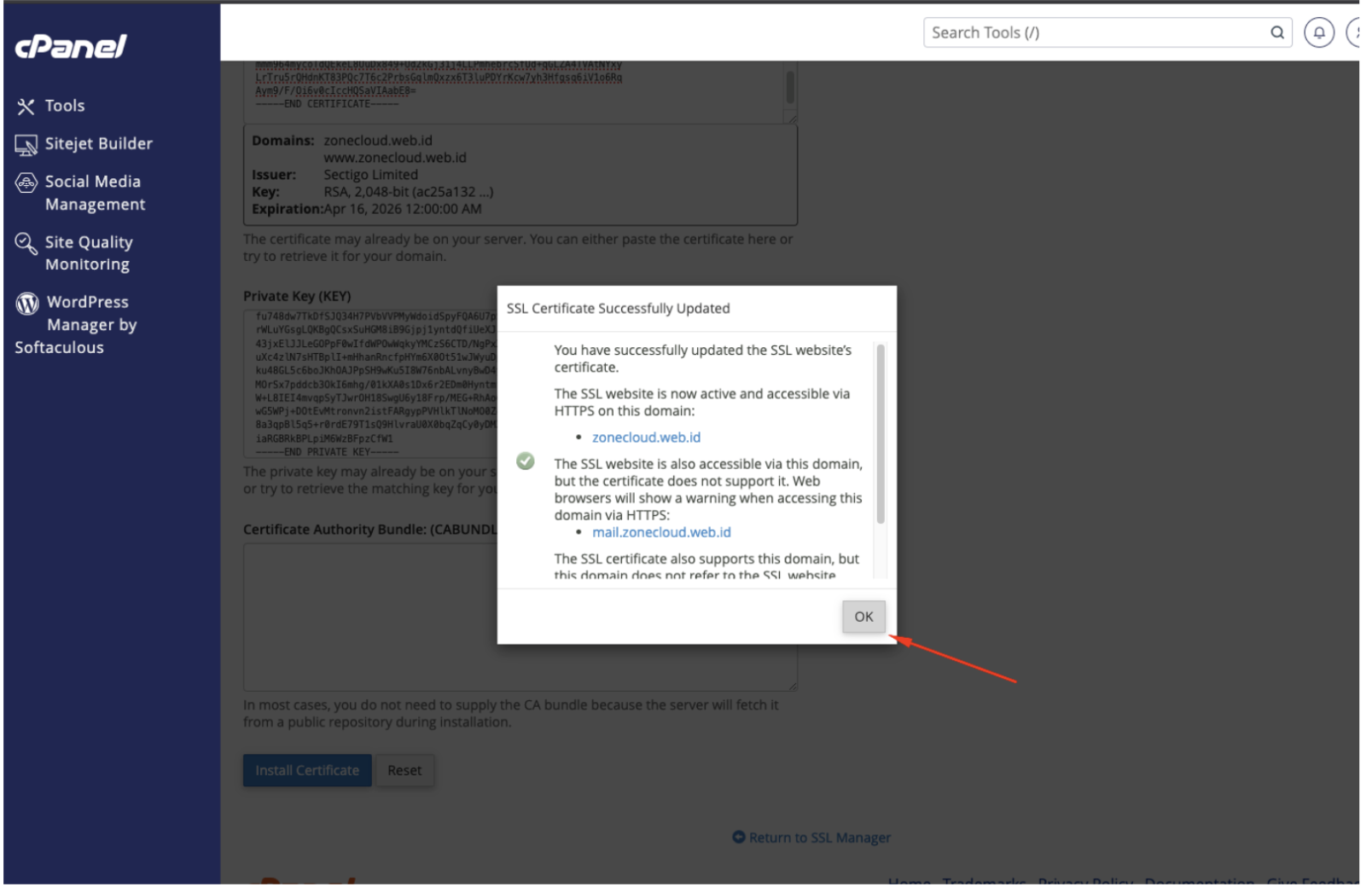Click Site Quality Monitoring magnifier icon

click(x=26, y=243)
